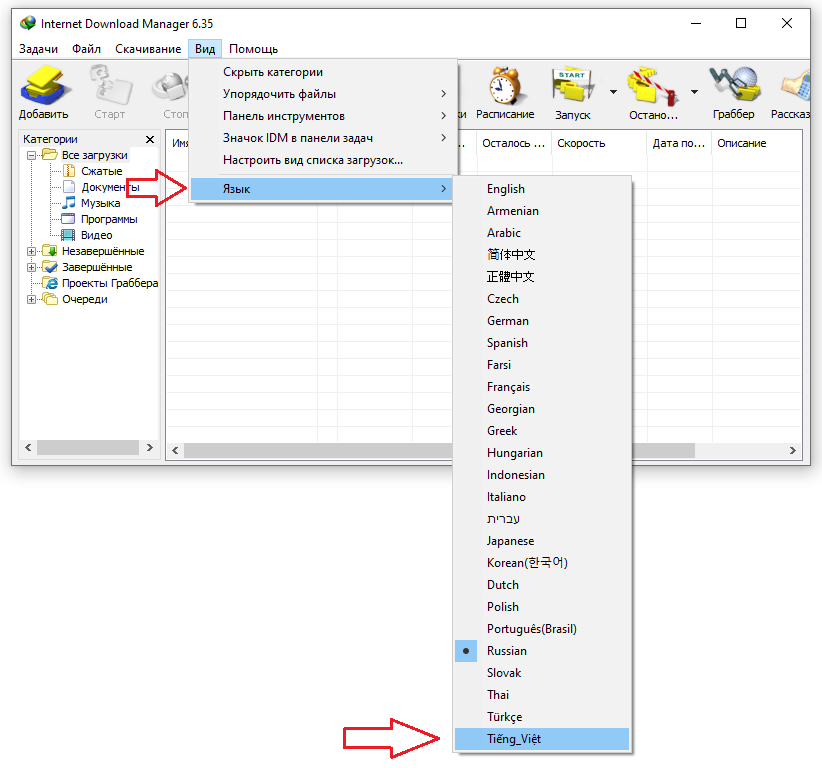Expand the Очереди tree node
This screenshot has width=822, height=768.
tap(32, 299)
